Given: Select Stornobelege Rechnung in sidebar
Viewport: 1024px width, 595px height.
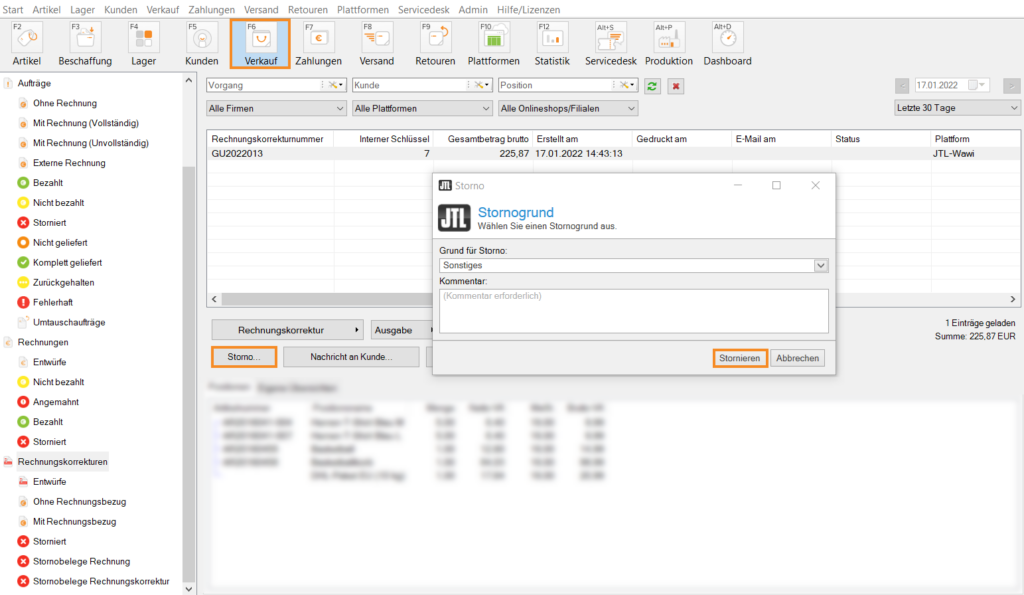Looking at the screenshot, I should click(81, 561).
